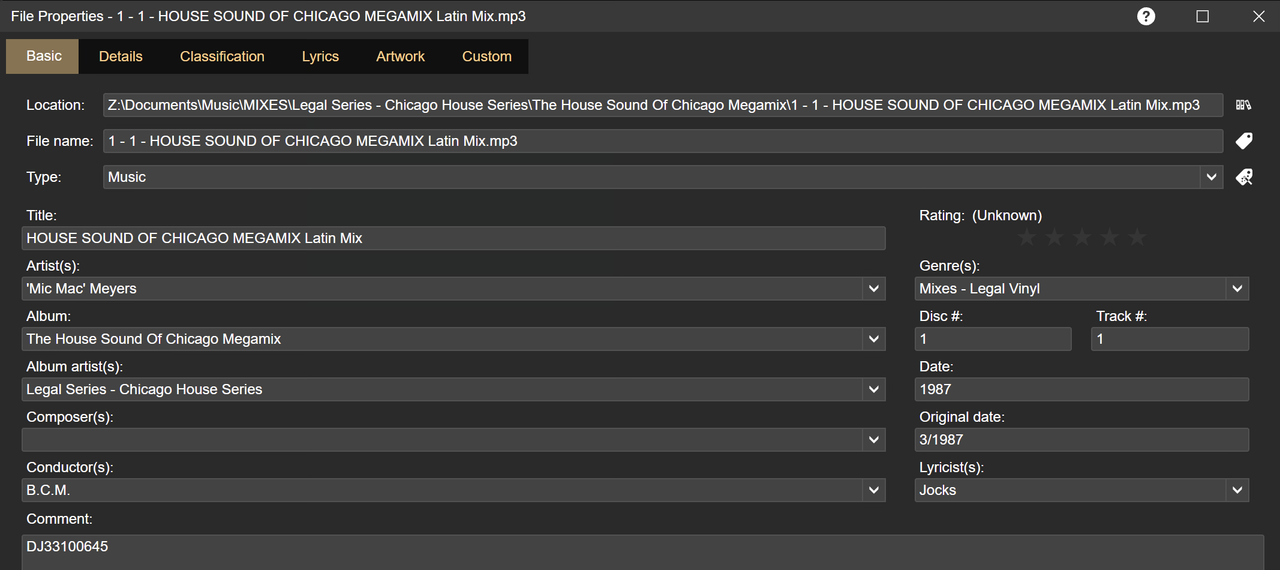Click into the Location path field
The height and width of the screenshot is (570, 1280).
663,105
